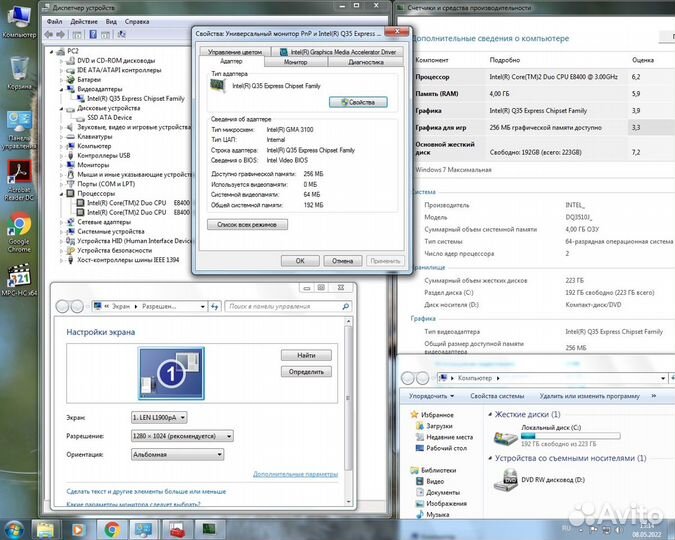Collapse the Processors node
675x540 pixels.
point(62,193)
